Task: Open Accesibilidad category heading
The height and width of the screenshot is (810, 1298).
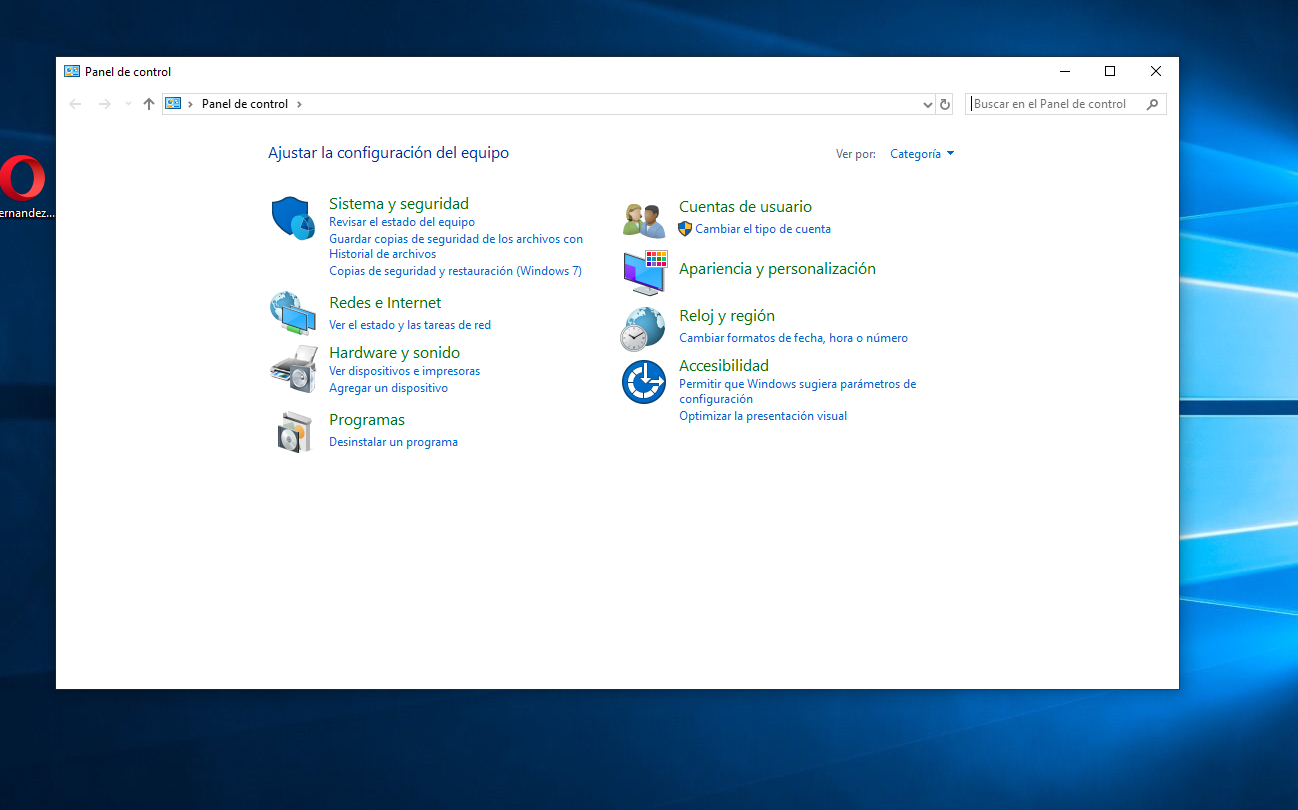Action: click(724, 366)
